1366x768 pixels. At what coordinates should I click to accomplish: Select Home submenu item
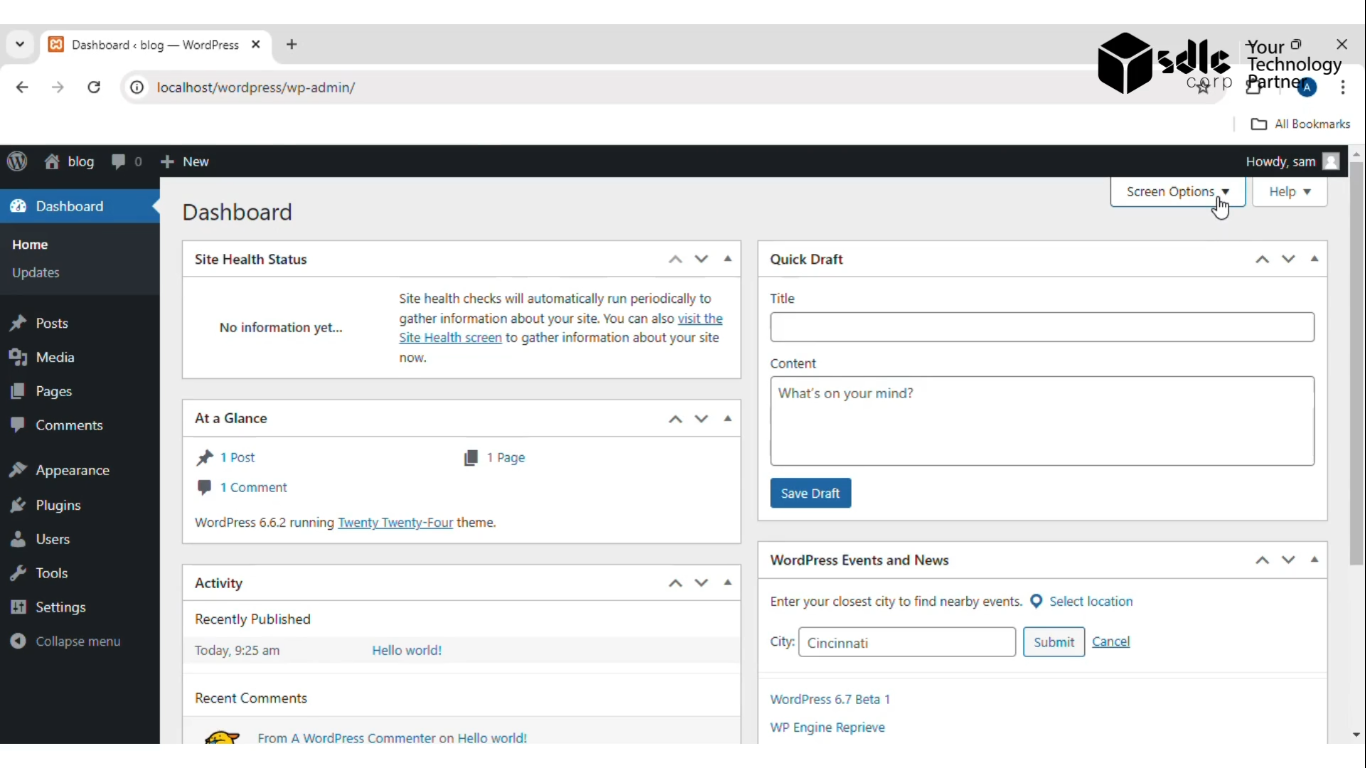click(x=30, y=244)
